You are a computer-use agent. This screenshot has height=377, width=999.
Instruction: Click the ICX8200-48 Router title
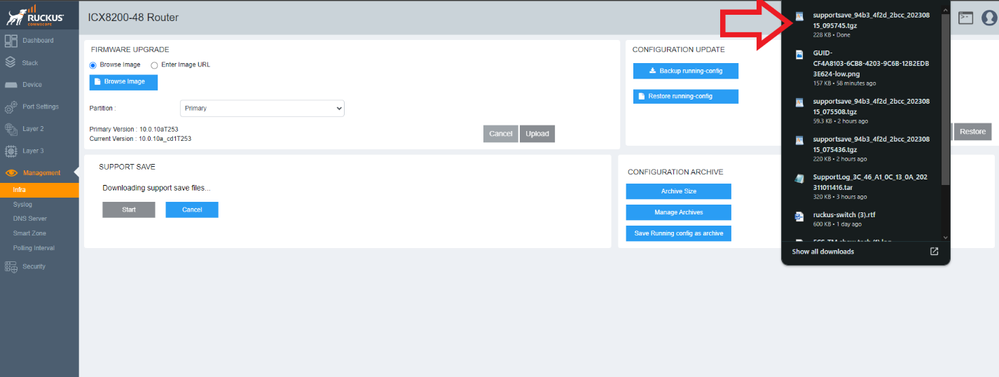point(133,17)
